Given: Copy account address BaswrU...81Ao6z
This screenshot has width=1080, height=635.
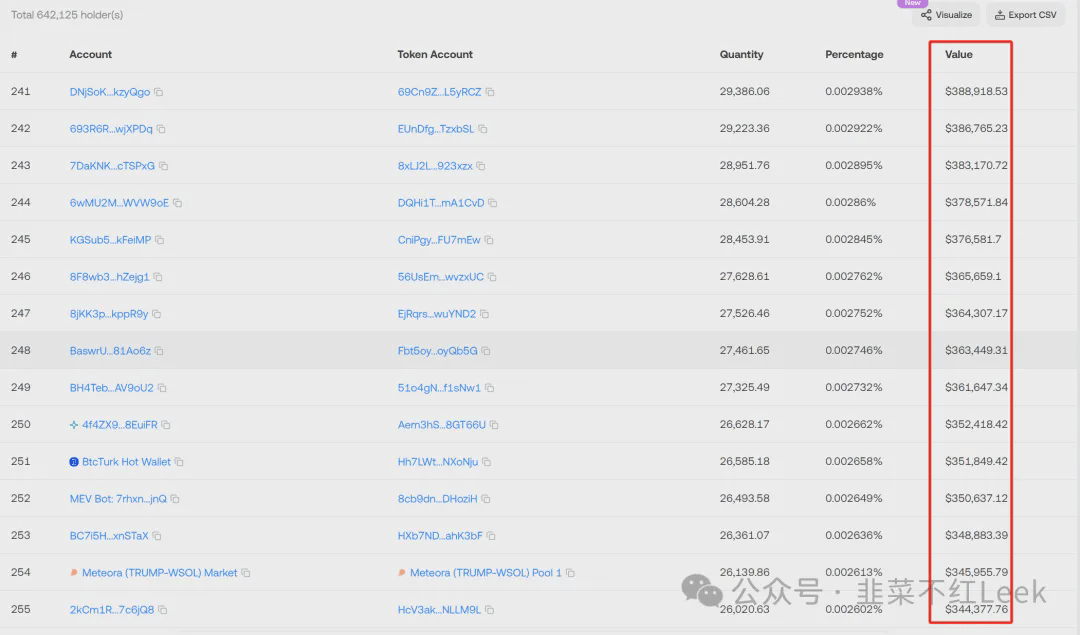Looking at the screenshot, I should coord(159,351).
